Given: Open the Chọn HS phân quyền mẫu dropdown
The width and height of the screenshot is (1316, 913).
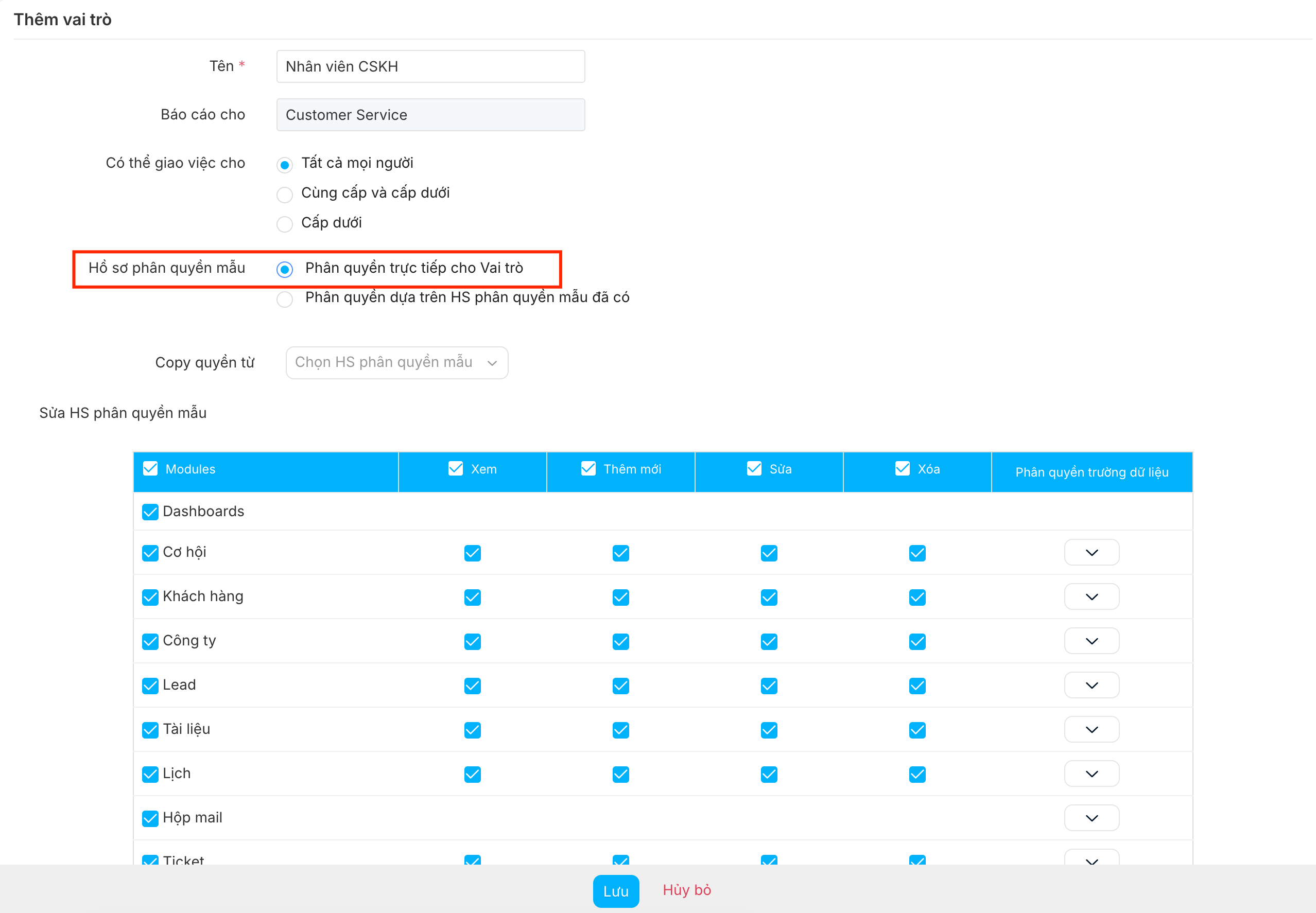Looking at the screenshot, I should click(396, 362).
